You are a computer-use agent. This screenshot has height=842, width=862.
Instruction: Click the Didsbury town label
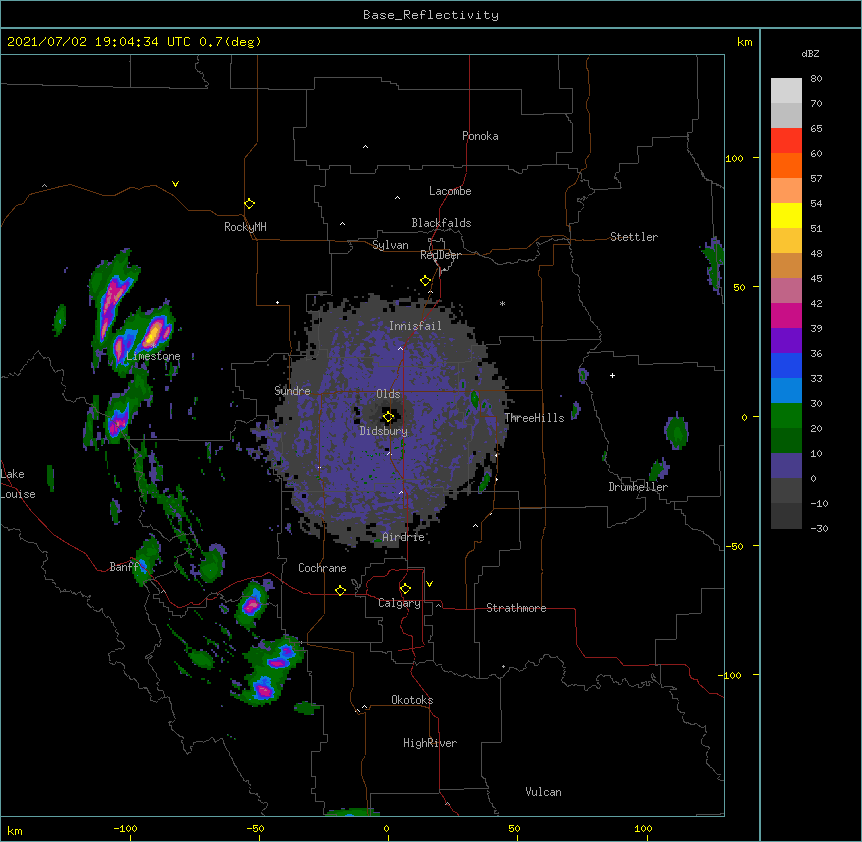[x=384, y=431]
